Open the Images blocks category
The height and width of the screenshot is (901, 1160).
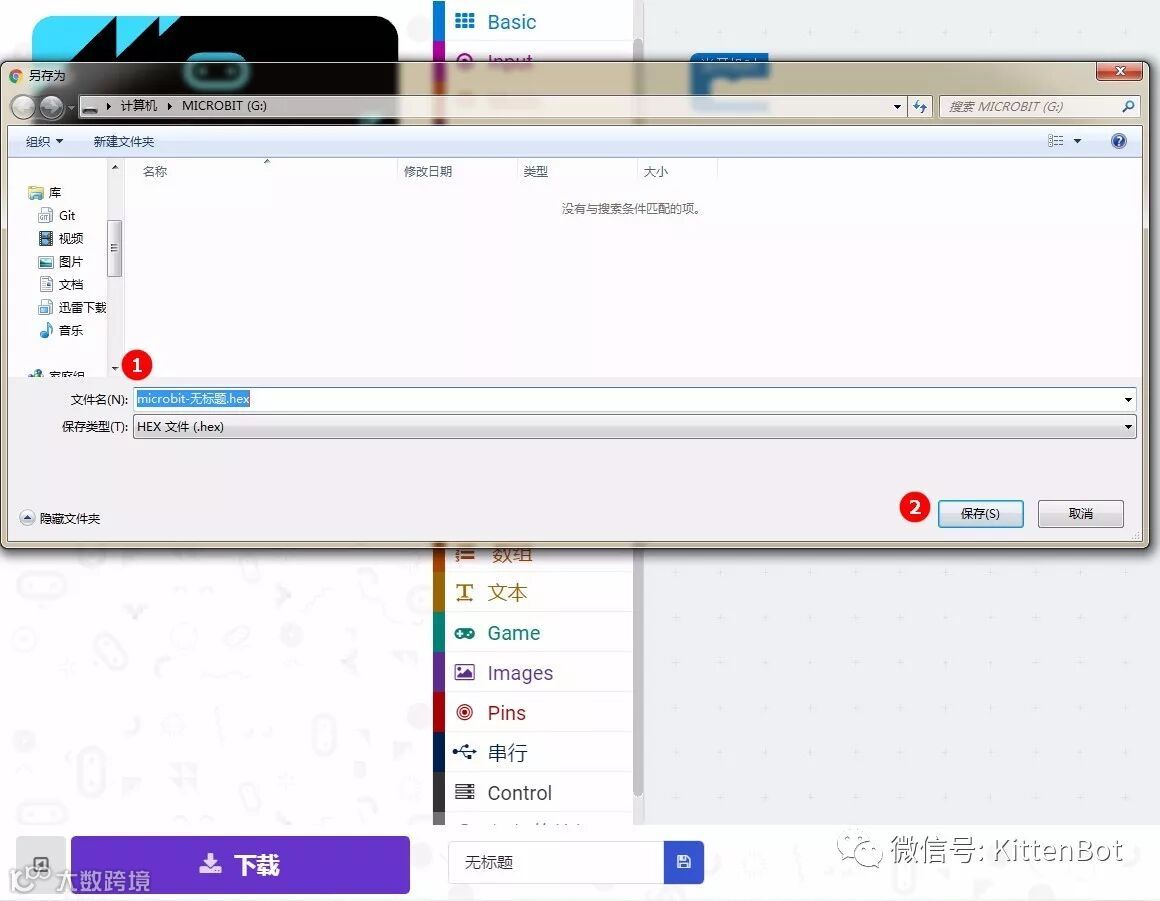coord(533,672)
